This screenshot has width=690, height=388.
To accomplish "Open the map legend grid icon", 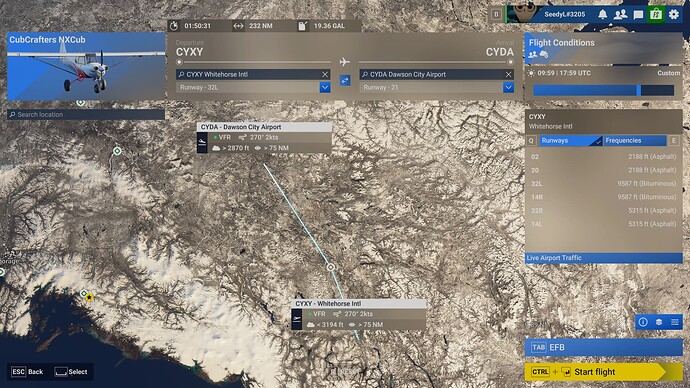I will (675, 322).
